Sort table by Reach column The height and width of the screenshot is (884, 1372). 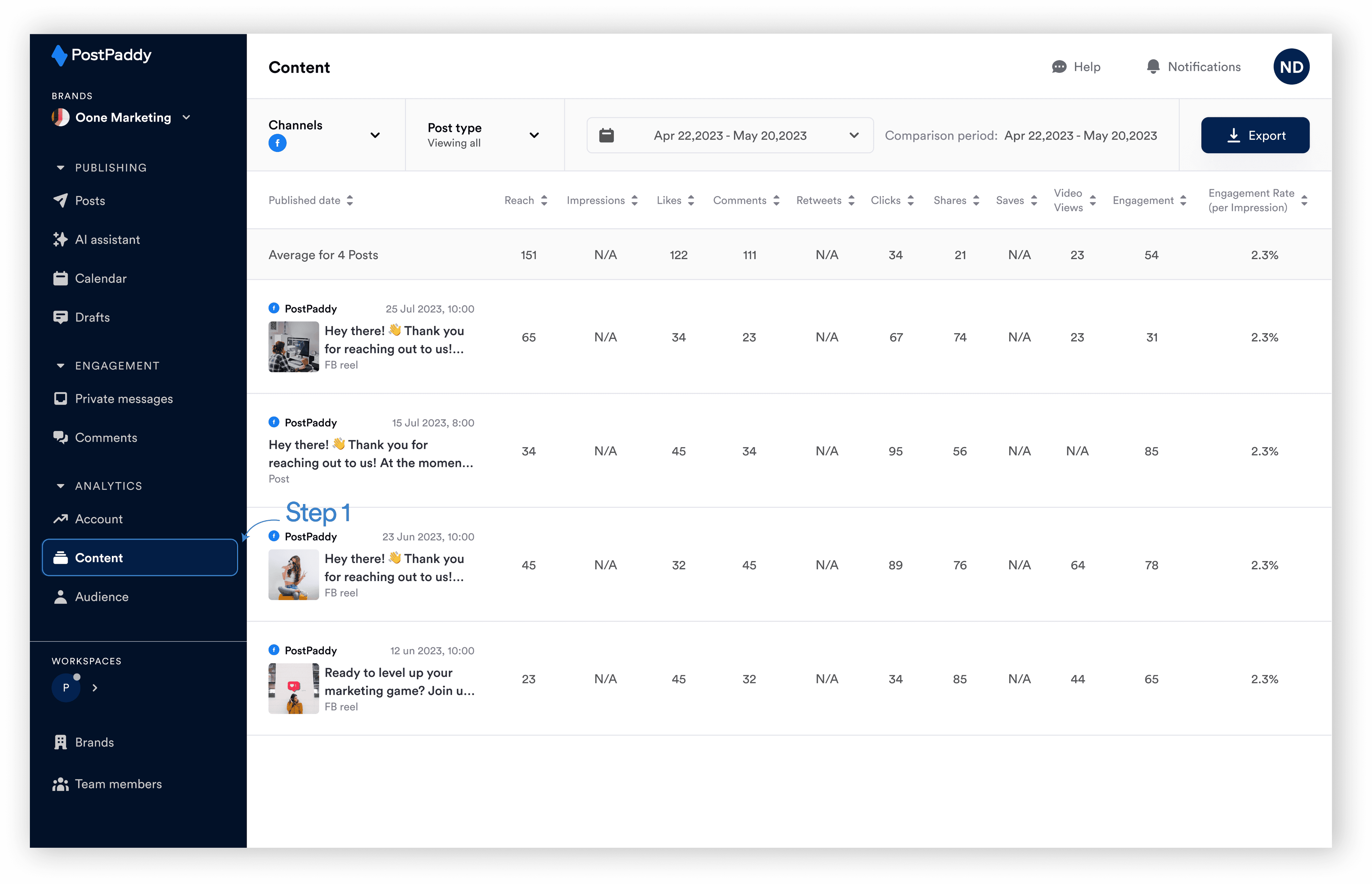544,200
